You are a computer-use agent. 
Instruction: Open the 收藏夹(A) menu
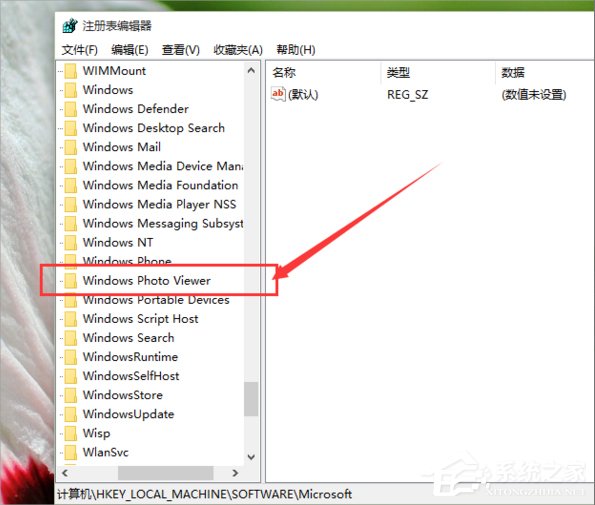click(x=238, y=50)
